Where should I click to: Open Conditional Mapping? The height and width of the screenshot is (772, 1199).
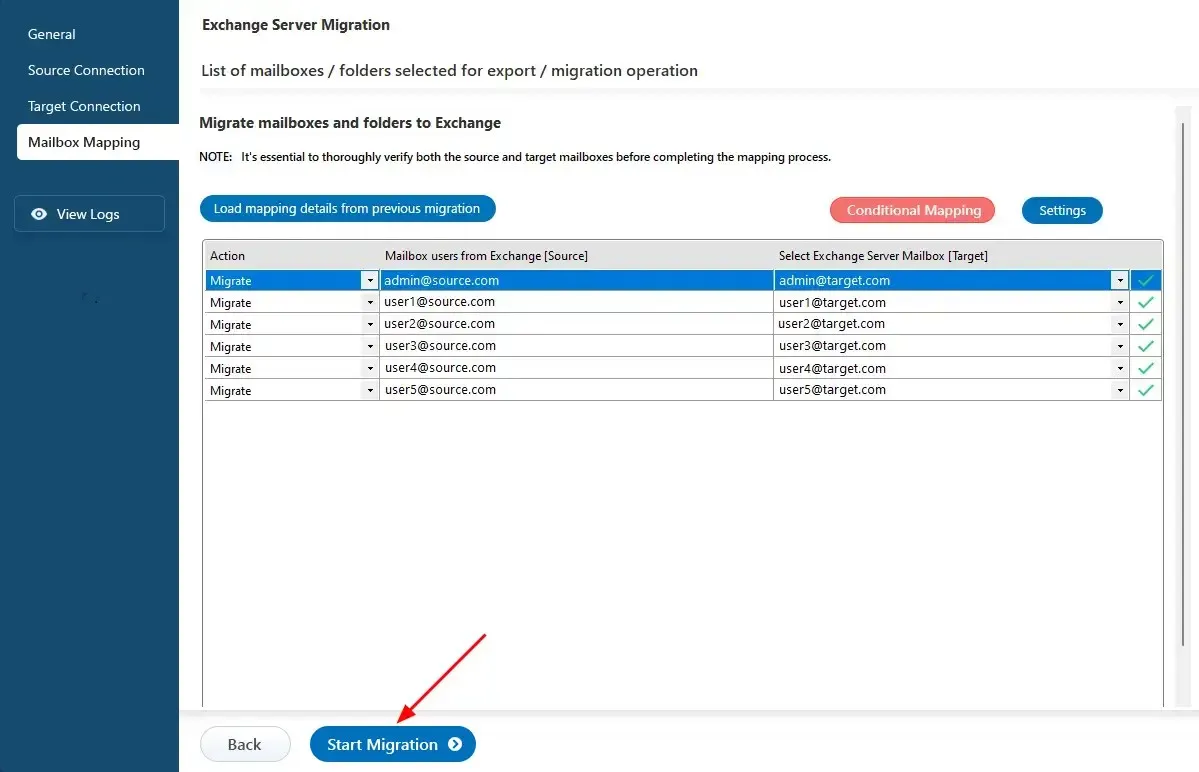[912, 210]
